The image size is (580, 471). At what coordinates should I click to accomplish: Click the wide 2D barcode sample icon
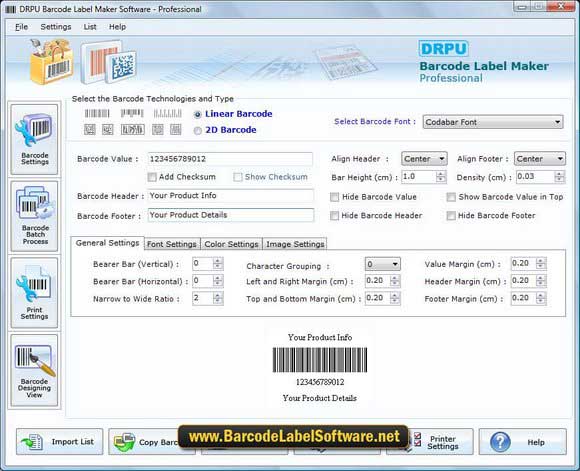pos(132,129)
